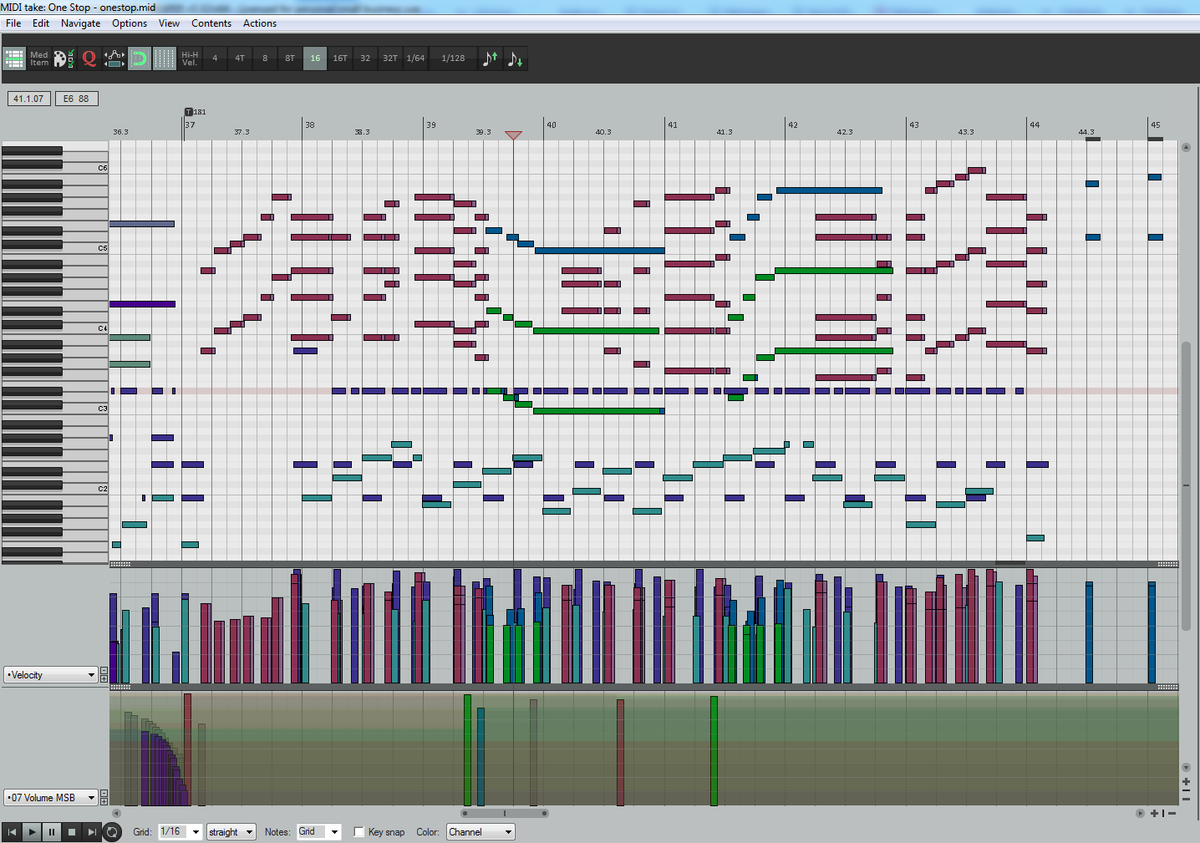Enable the Key snap checkbox

tap(357, 831)
